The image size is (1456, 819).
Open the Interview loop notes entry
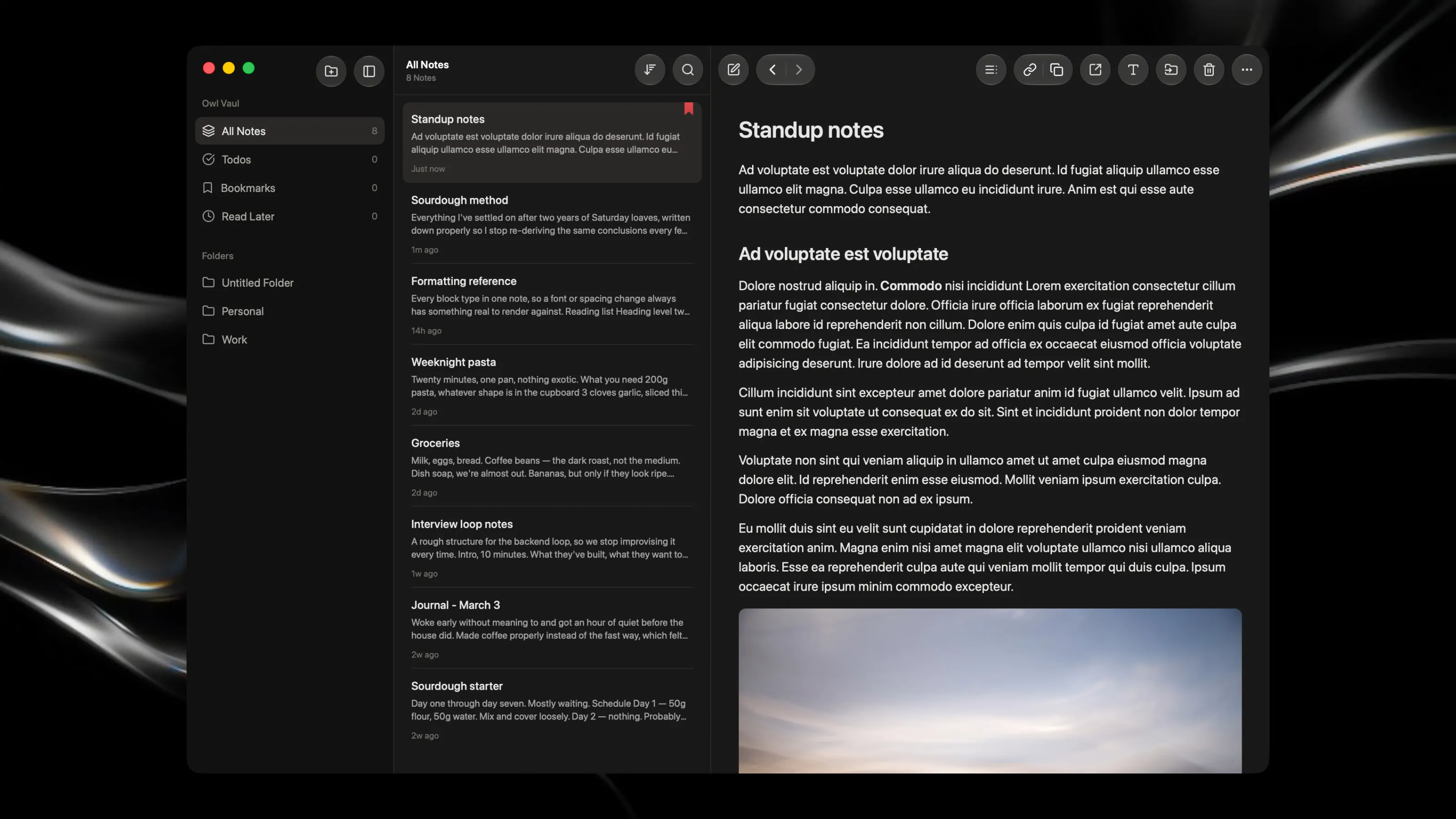[x=551, y=548]
